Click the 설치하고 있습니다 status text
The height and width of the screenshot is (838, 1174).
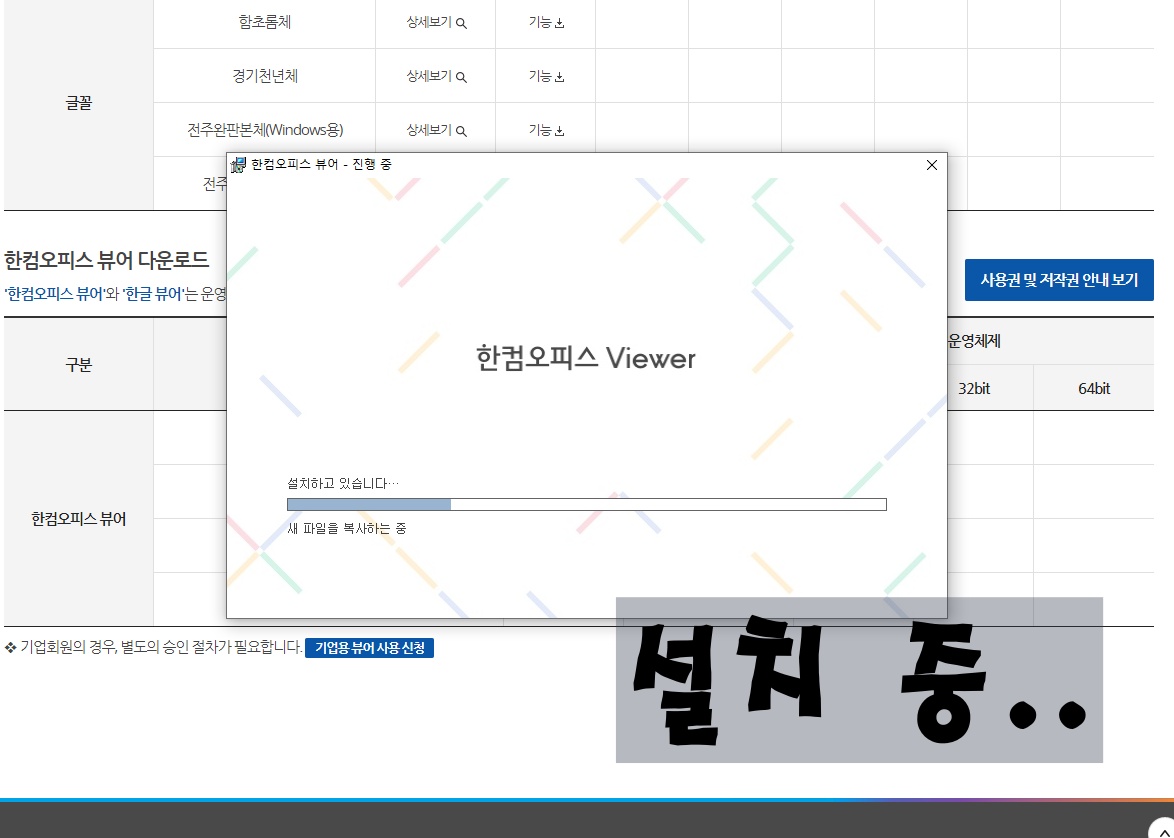[x=343, y=484]
